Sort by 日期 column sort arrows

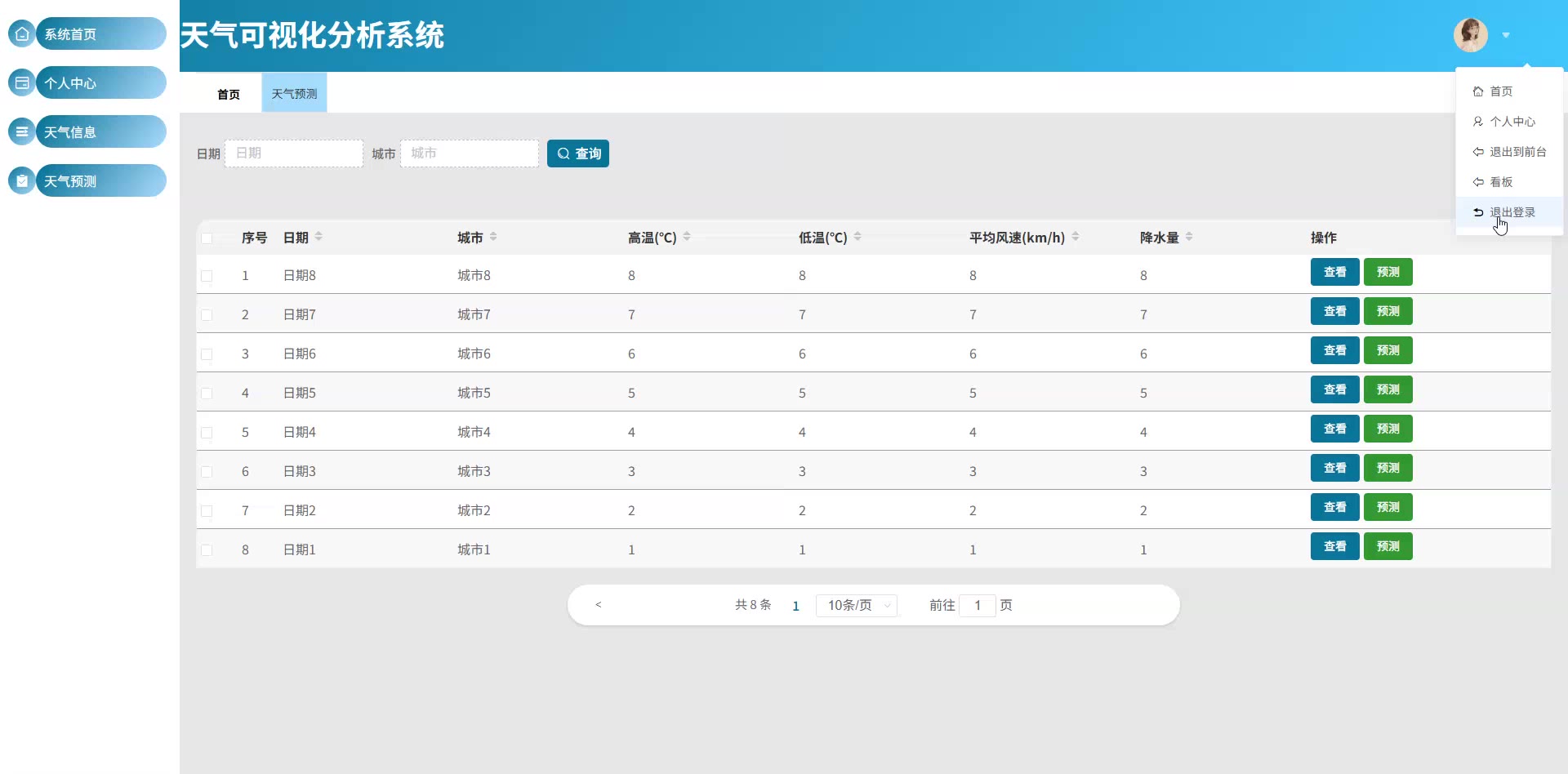(x=318, y=237)
